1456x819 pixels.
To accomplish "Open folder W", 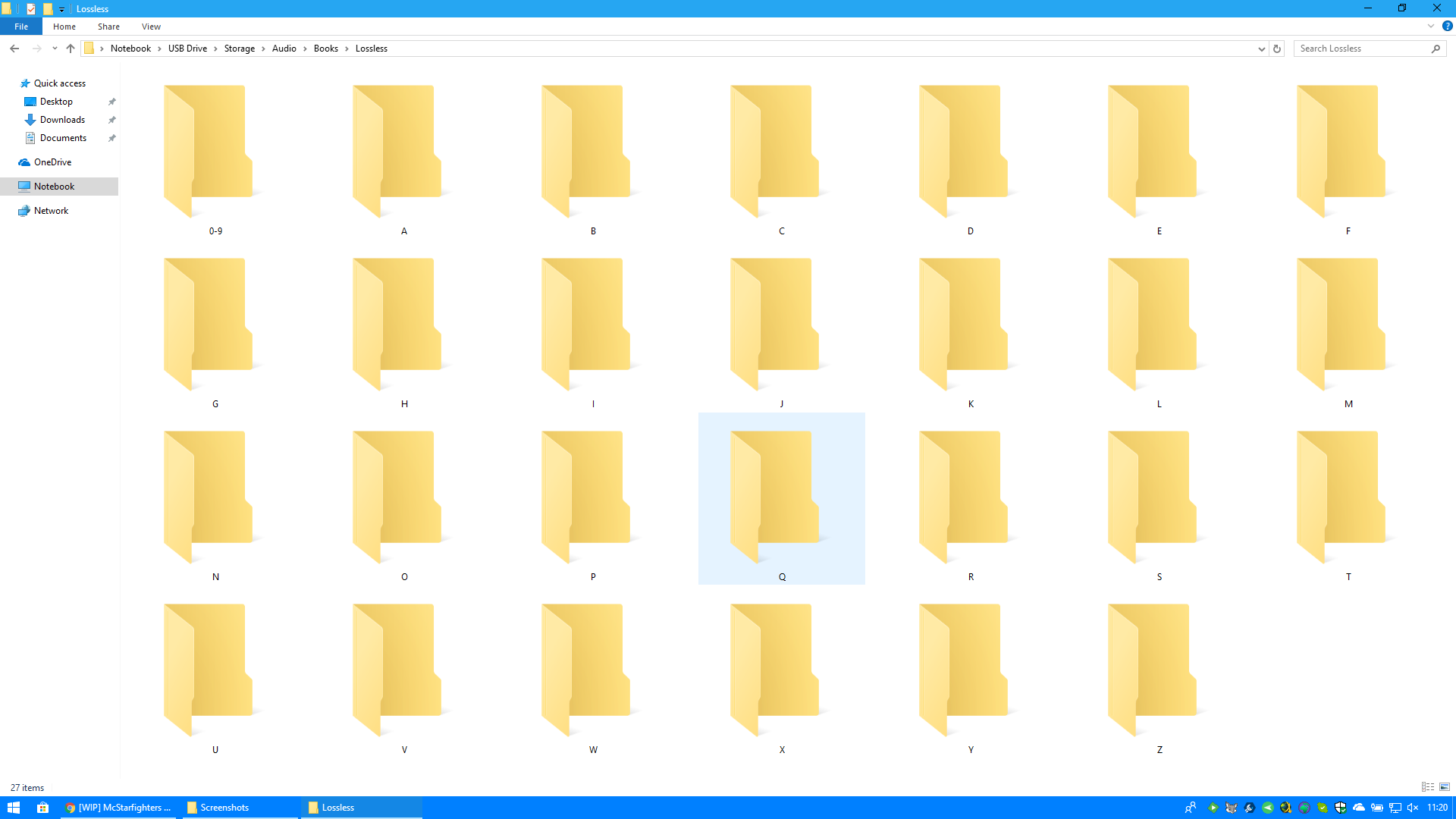I will [x=593, y=671].
